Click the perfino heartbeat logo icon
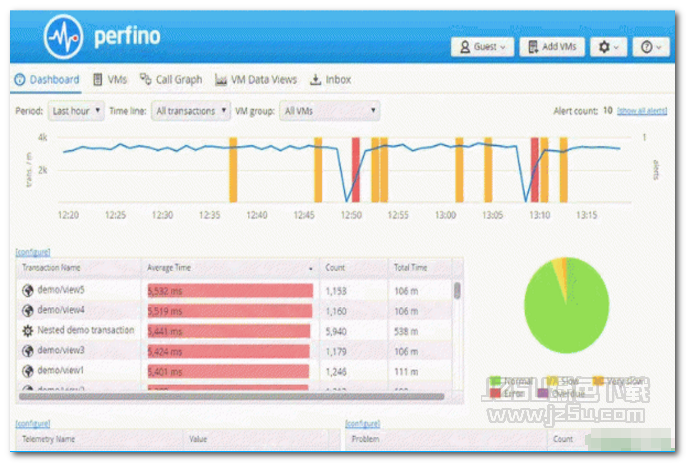The image size is (686, 463). (x=63, y=37)
